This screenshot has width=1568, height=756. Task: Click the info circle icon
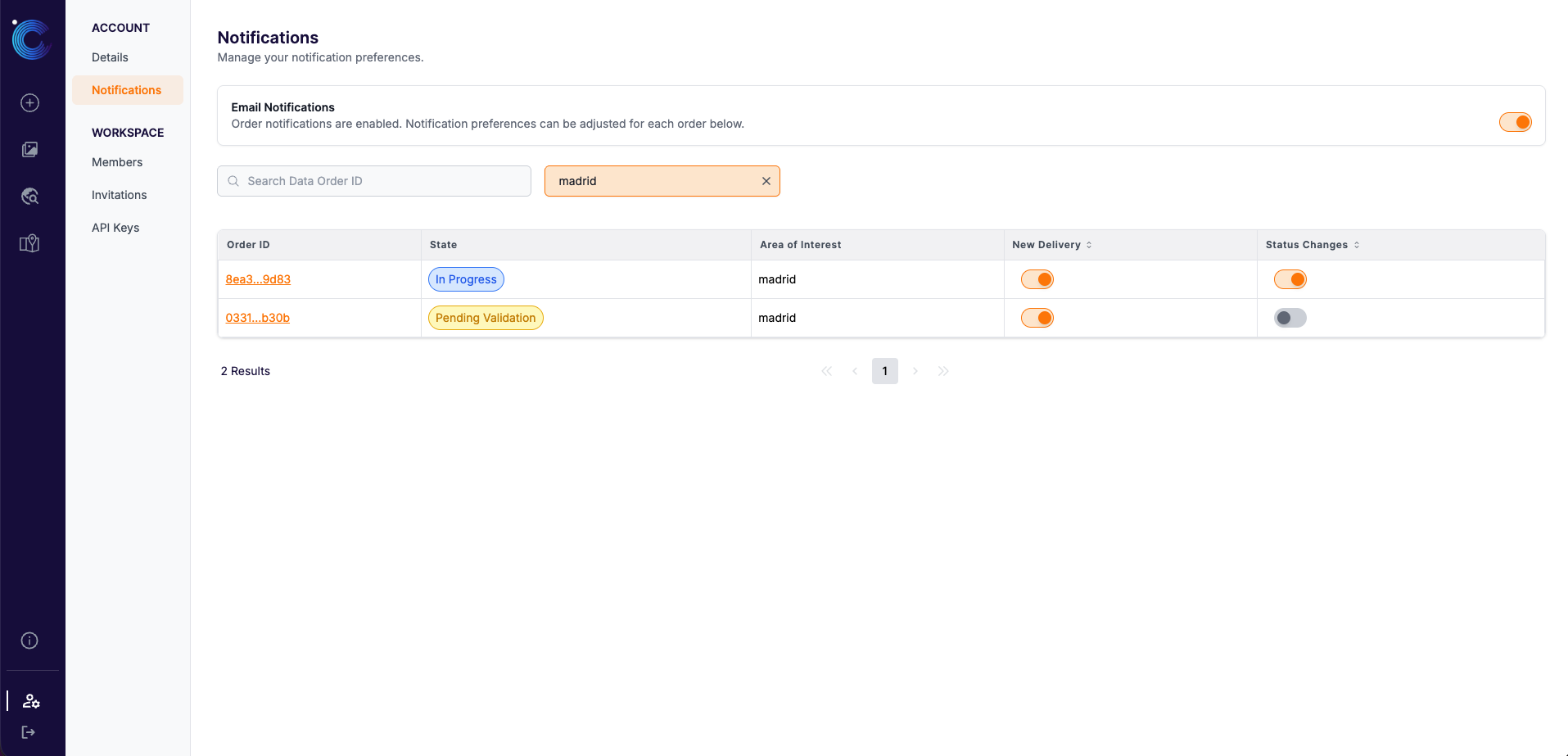(x=29, y=641)
